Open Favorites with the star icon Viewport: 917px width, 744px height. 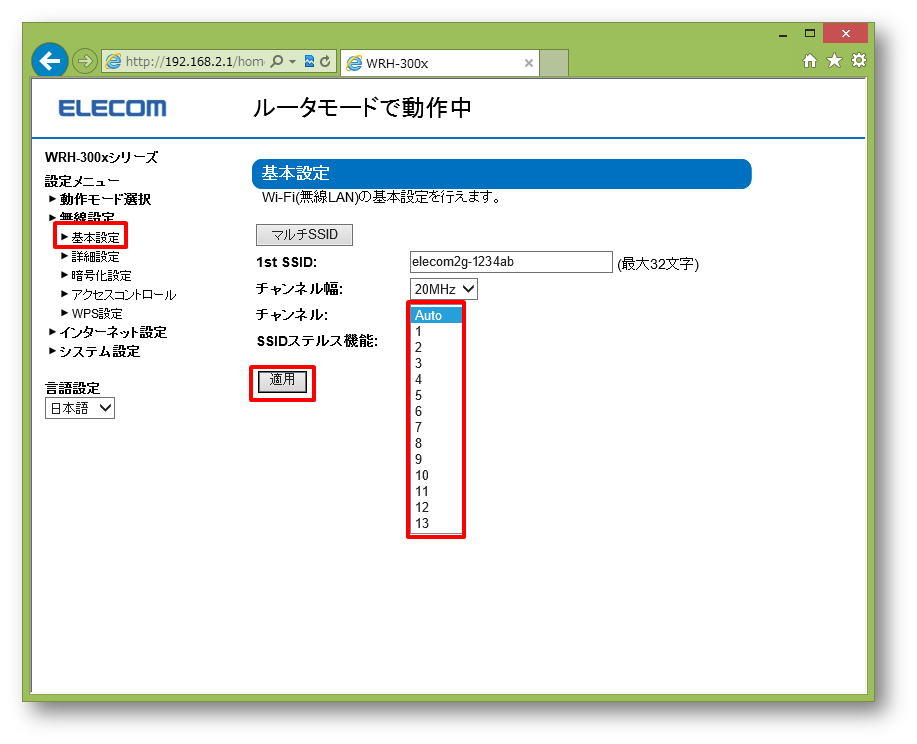point(834,60)
